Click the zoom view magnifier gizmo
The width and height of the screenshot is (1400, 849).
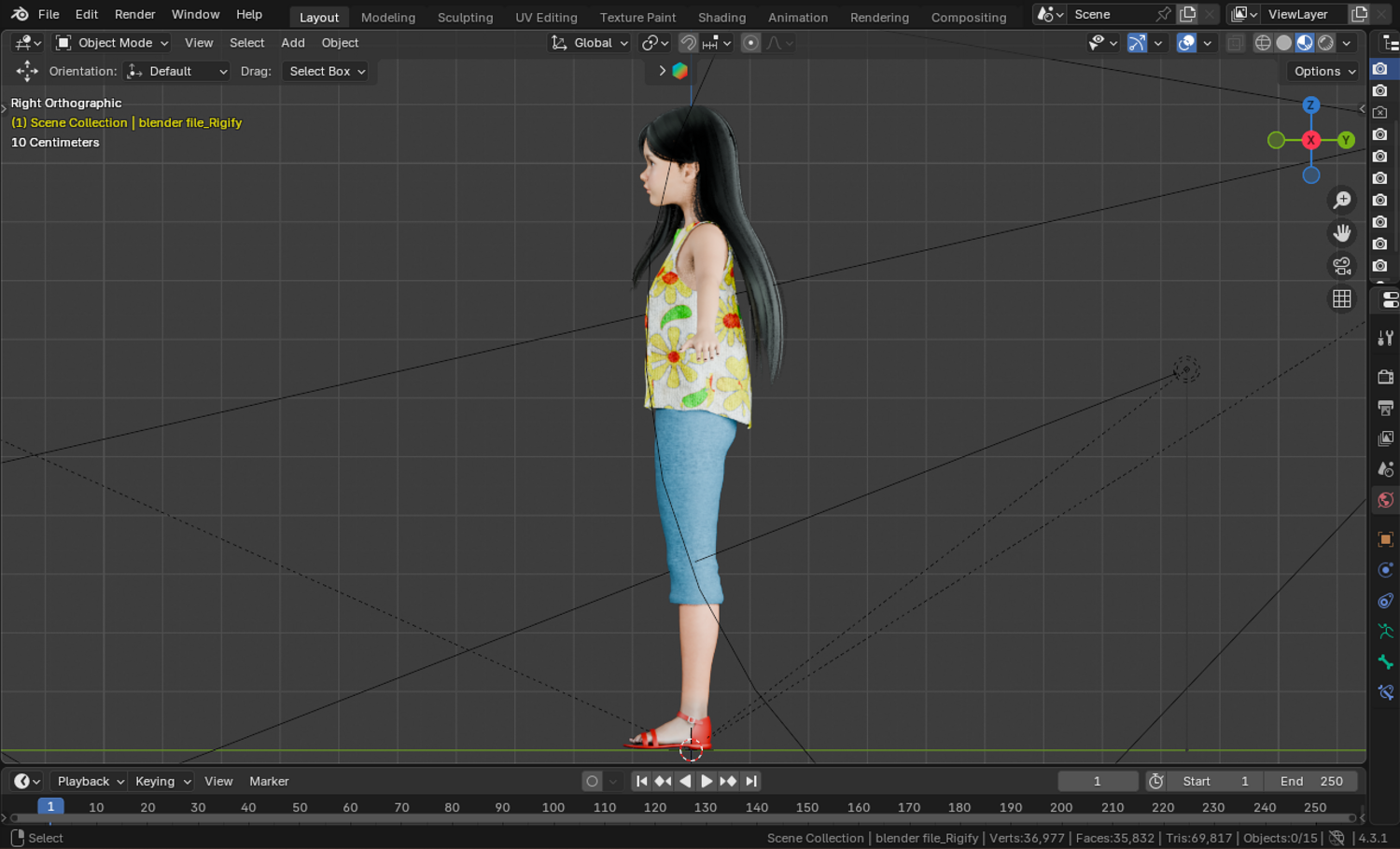[1342, 200]
